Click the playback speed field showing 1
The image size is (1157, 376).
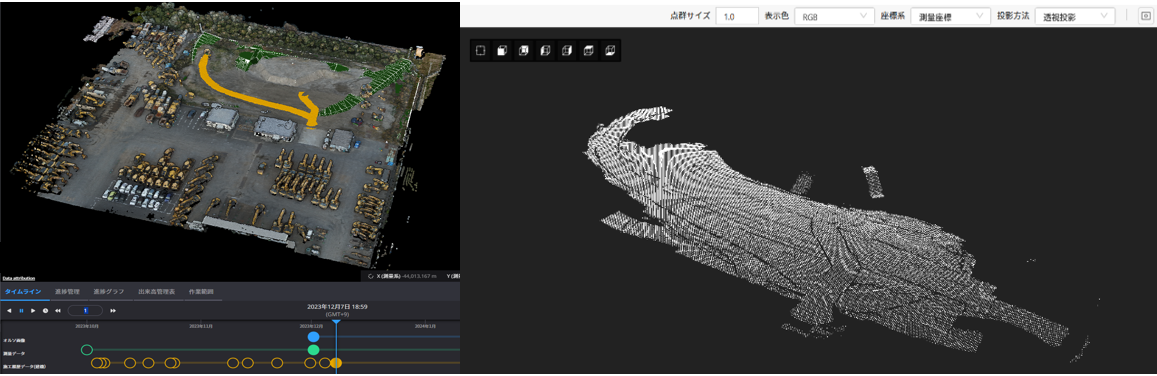coord(85,310)
